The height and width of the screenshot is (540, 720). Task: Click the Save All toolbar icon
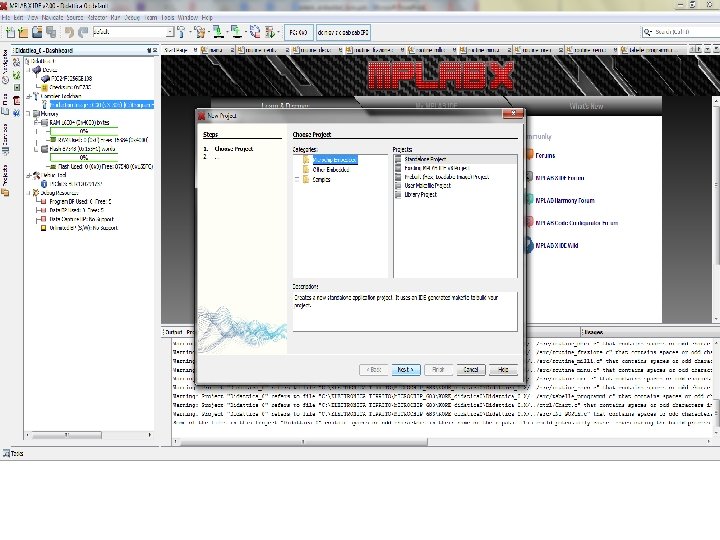pos(51,32)
